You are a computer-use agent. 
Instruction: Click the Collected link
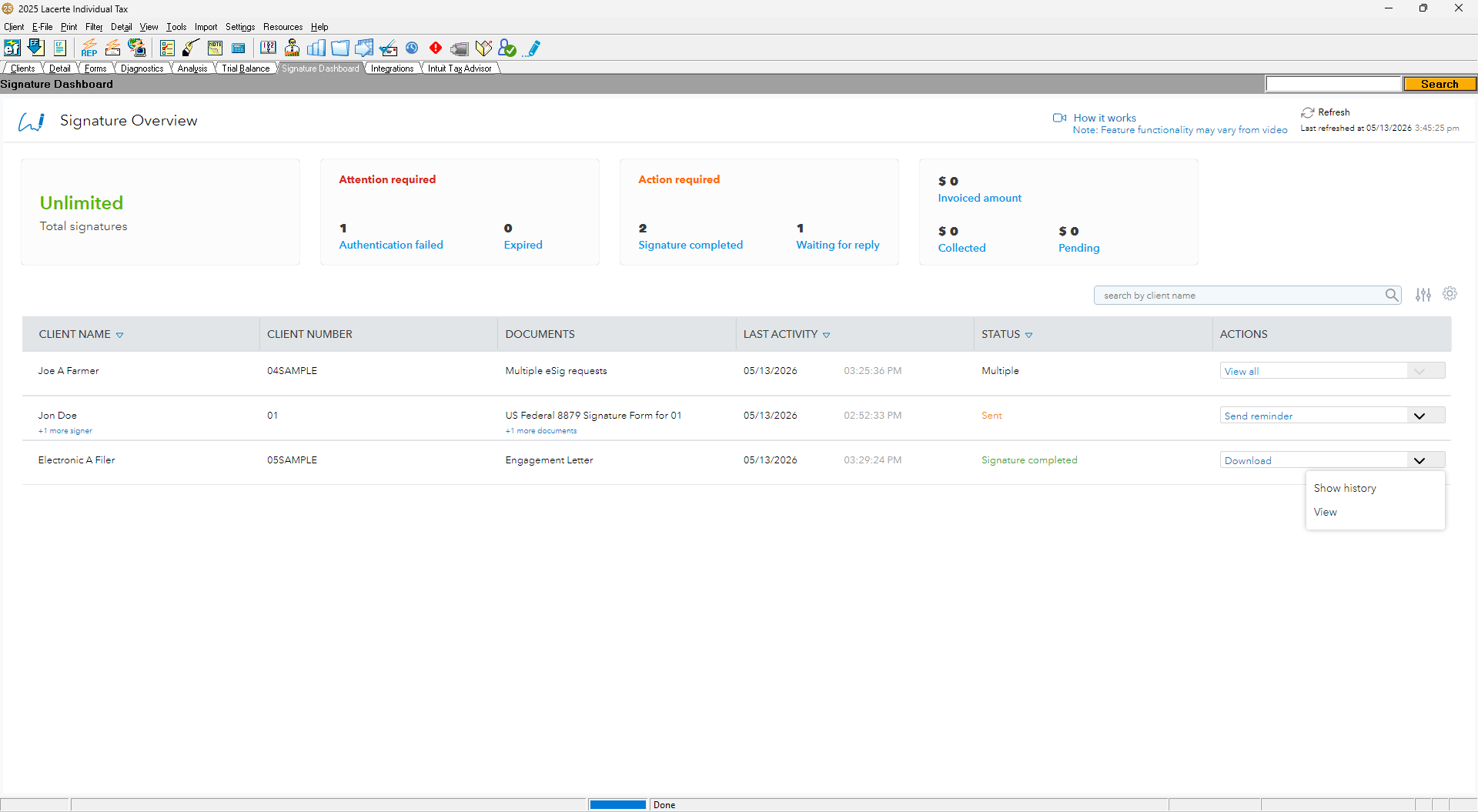coord(961,248)
